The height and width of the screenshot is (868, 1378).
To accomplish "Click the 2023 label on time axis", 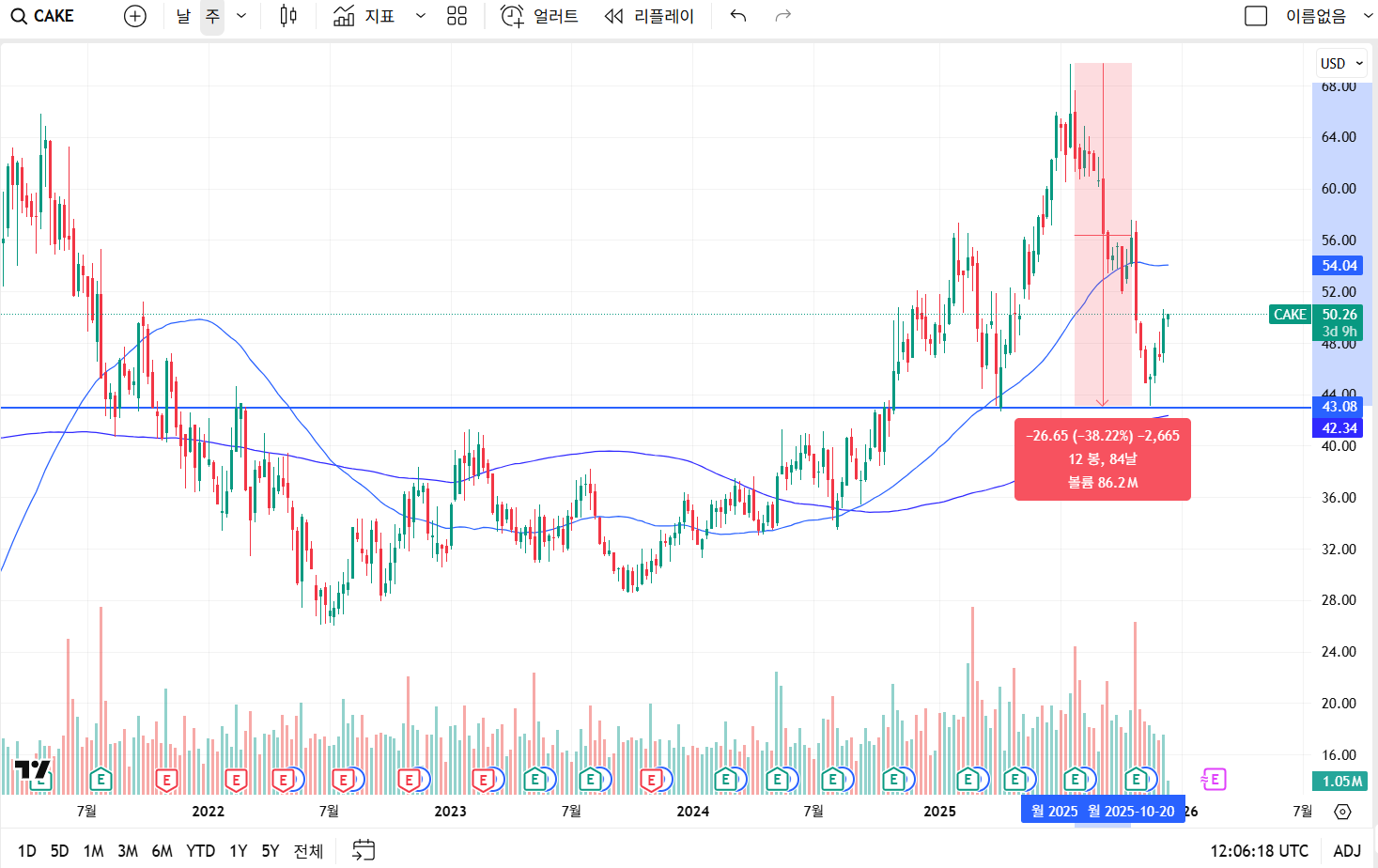I will tap(451, 812).
